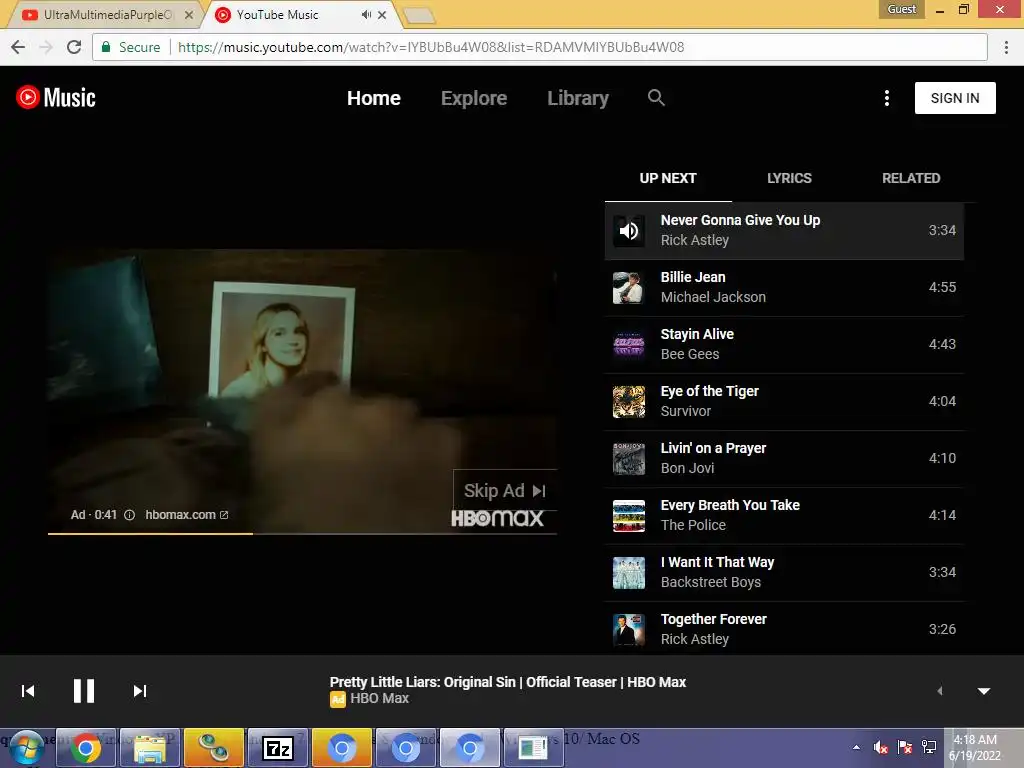Click the ad info circle icon
1024x768 pixels.
tap(129, 515)
